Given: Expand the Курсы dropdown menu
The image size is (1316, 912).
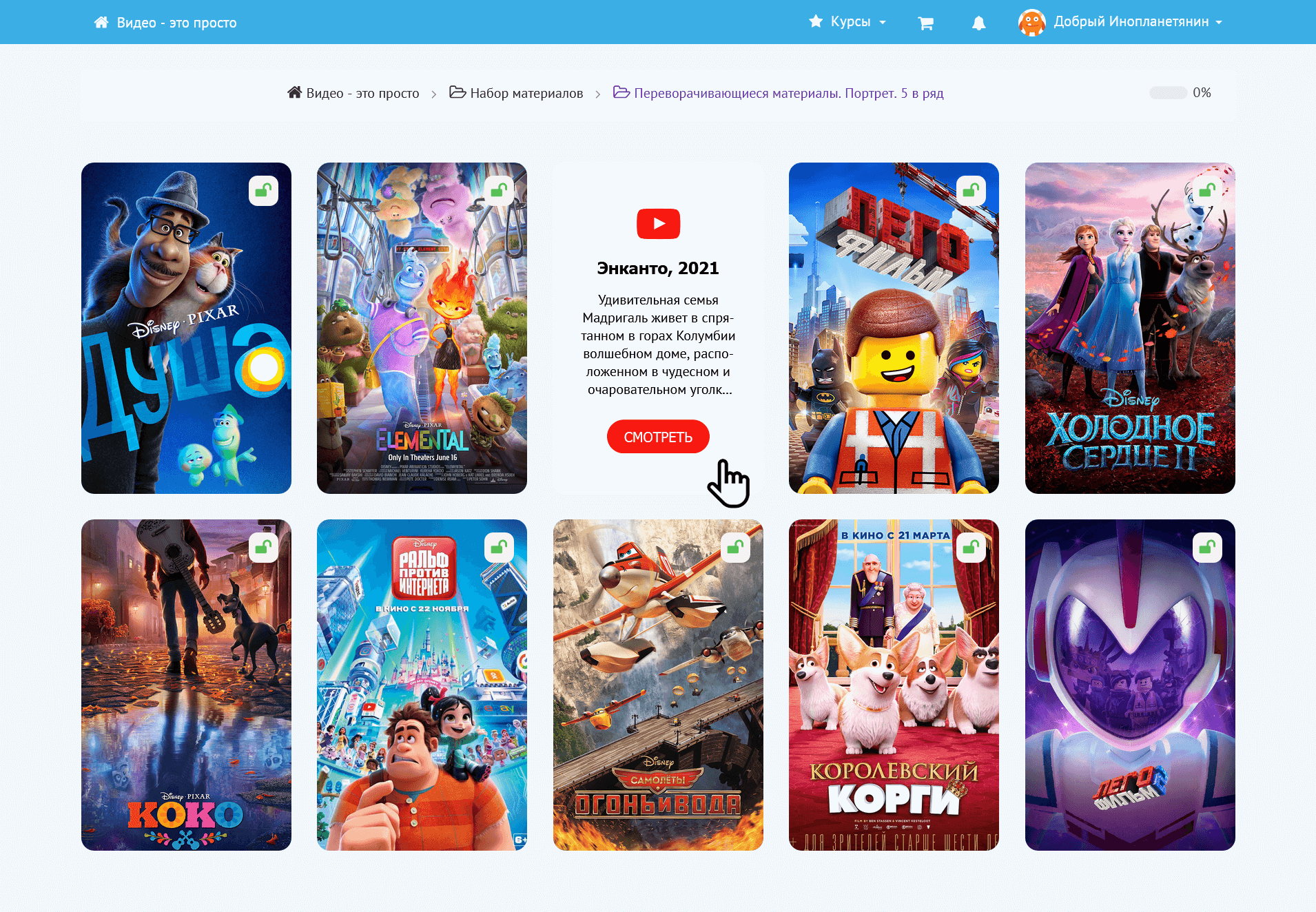Looking at the screenshot, I should (x=859, y=22).
